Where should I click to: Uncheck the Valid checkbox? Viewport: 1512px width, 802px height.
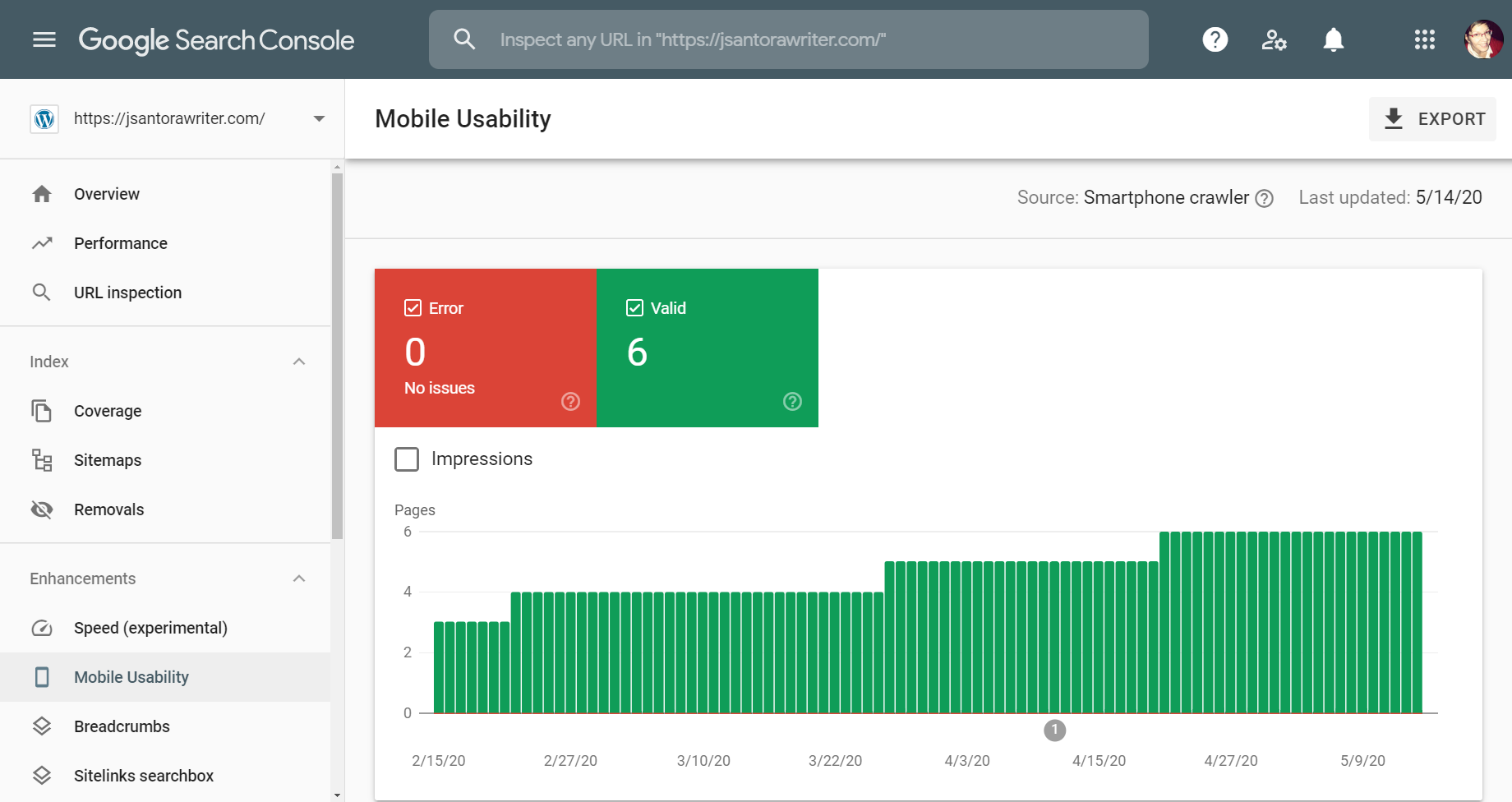pos(634,308)
